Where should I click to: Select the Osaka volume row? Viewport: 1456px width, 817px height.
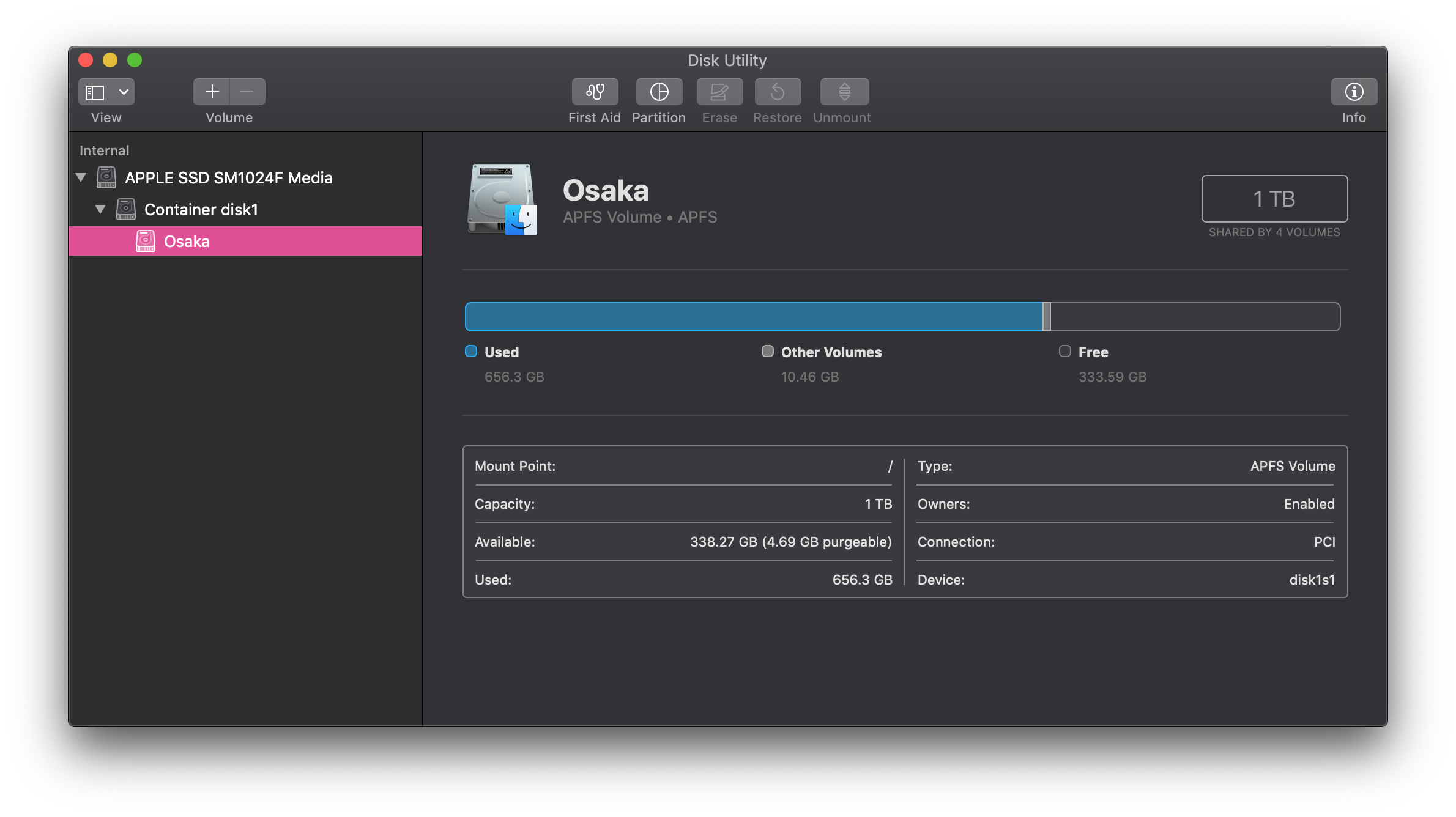245,241
